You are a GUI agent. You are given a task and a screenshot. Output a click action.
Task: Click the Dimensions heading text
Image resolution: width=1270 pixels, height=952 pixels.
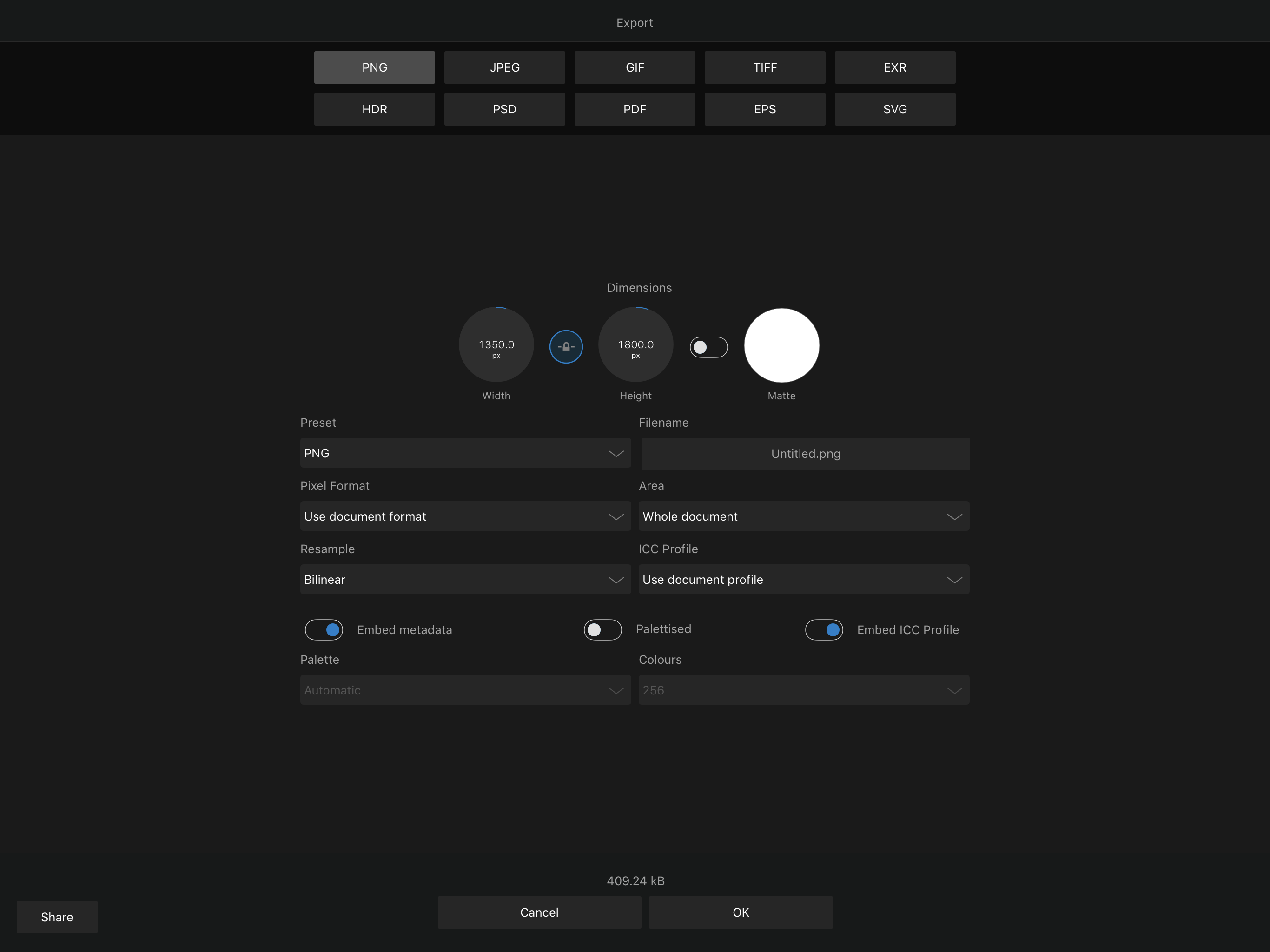(x=639, y=288)
